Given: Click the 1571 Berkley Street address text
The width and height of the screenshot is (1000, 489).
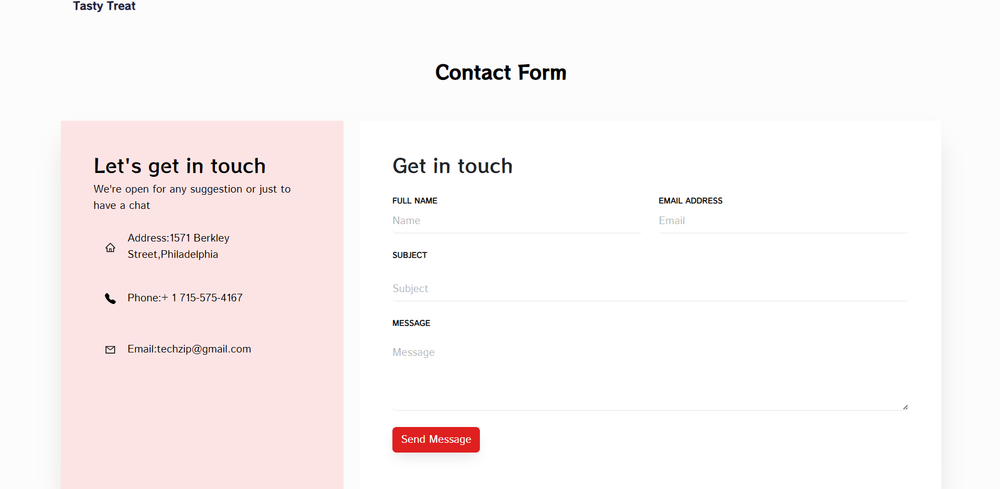Looking at the screenshot, I should [179, 246].
